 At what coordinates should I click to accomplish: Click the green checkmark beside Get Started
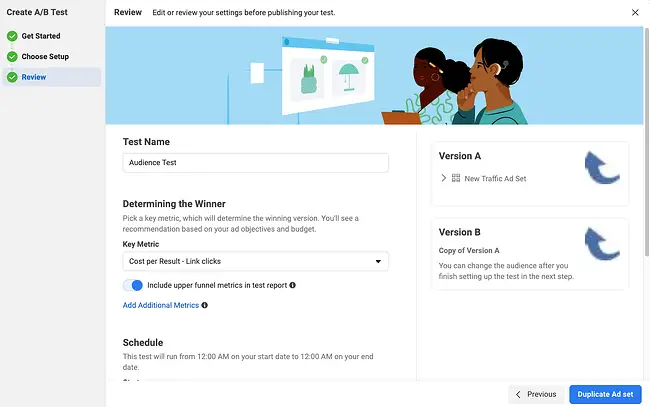[x=12, y=36]
